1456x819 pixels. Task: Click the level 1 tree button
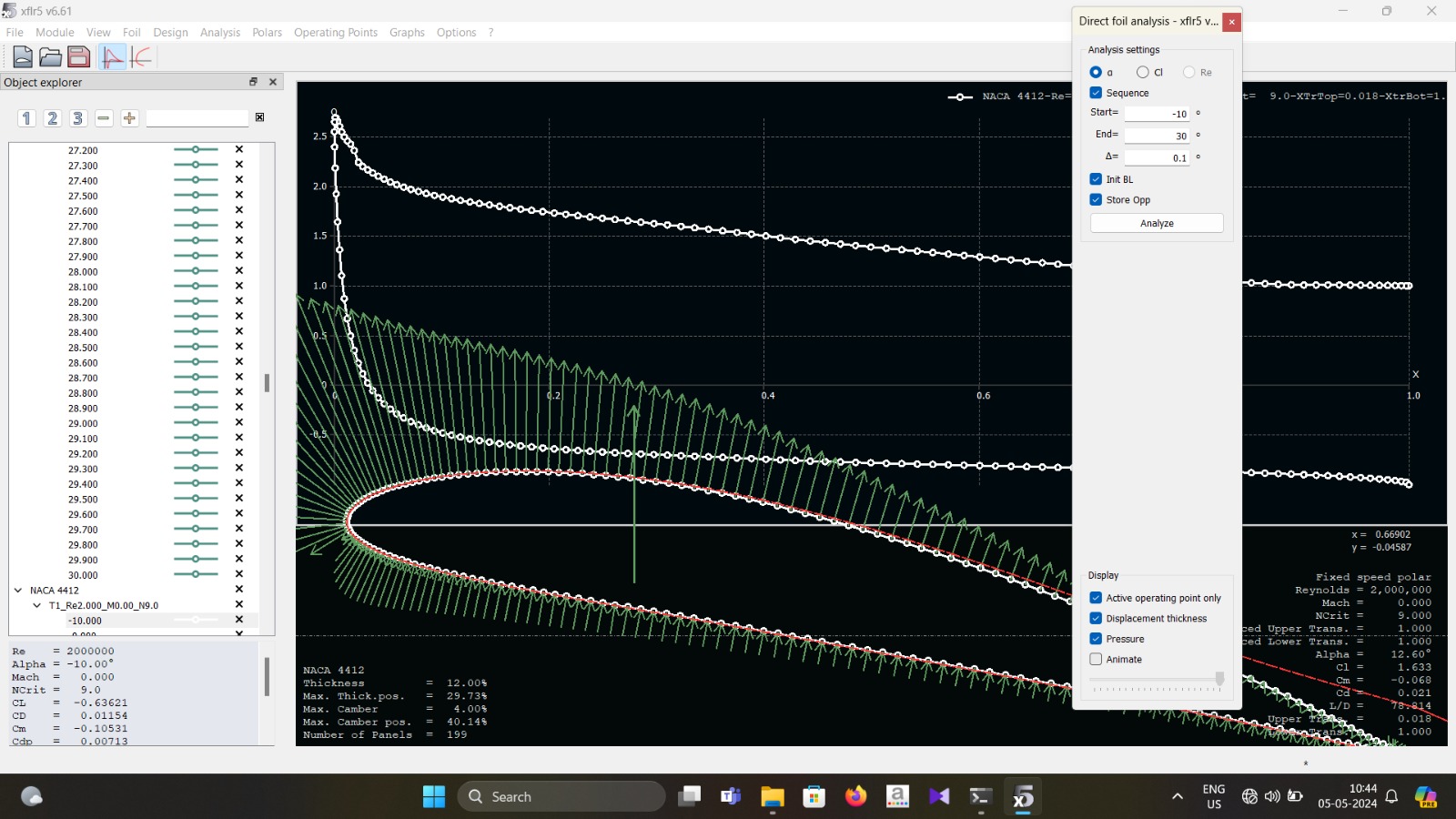(x=26, y=118)
